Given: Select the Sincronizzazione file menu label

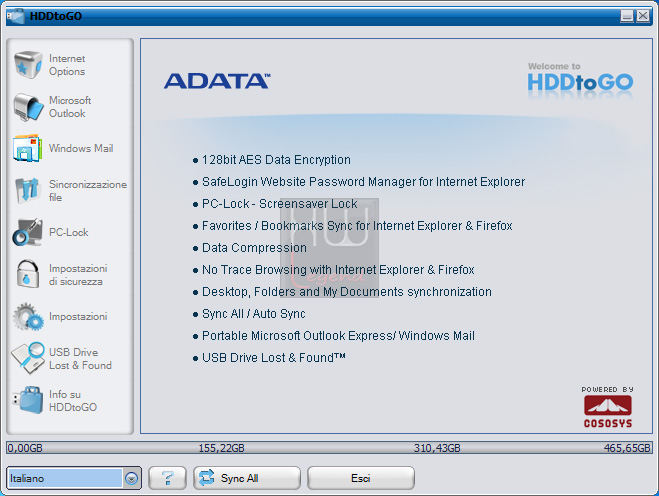Looking at the screenshot, I should coord(88,190).
